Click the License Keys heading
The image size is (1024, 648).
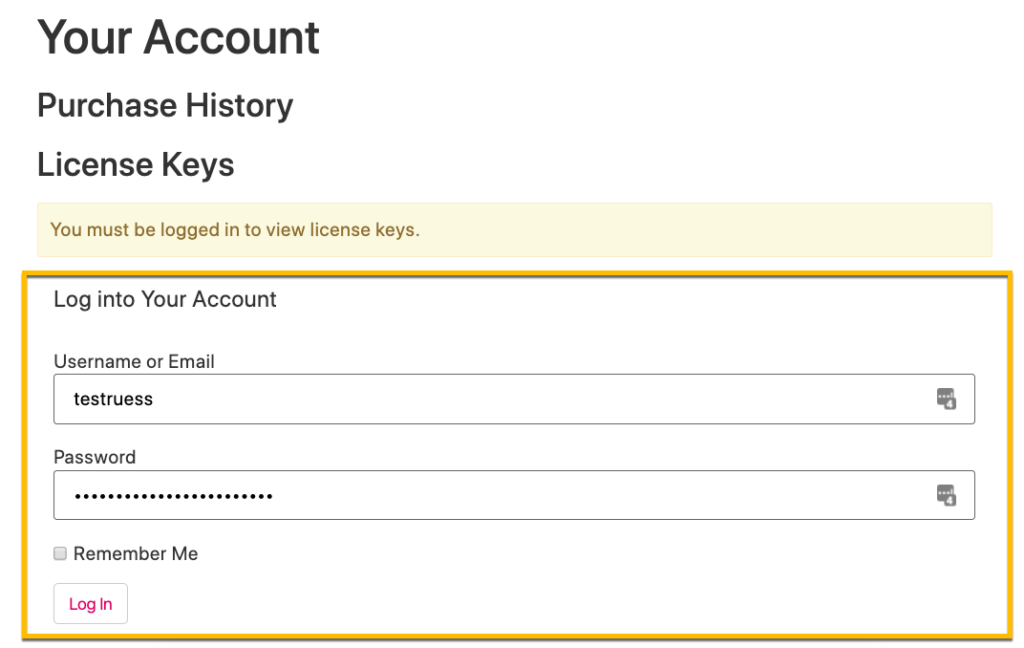point(135,164)
